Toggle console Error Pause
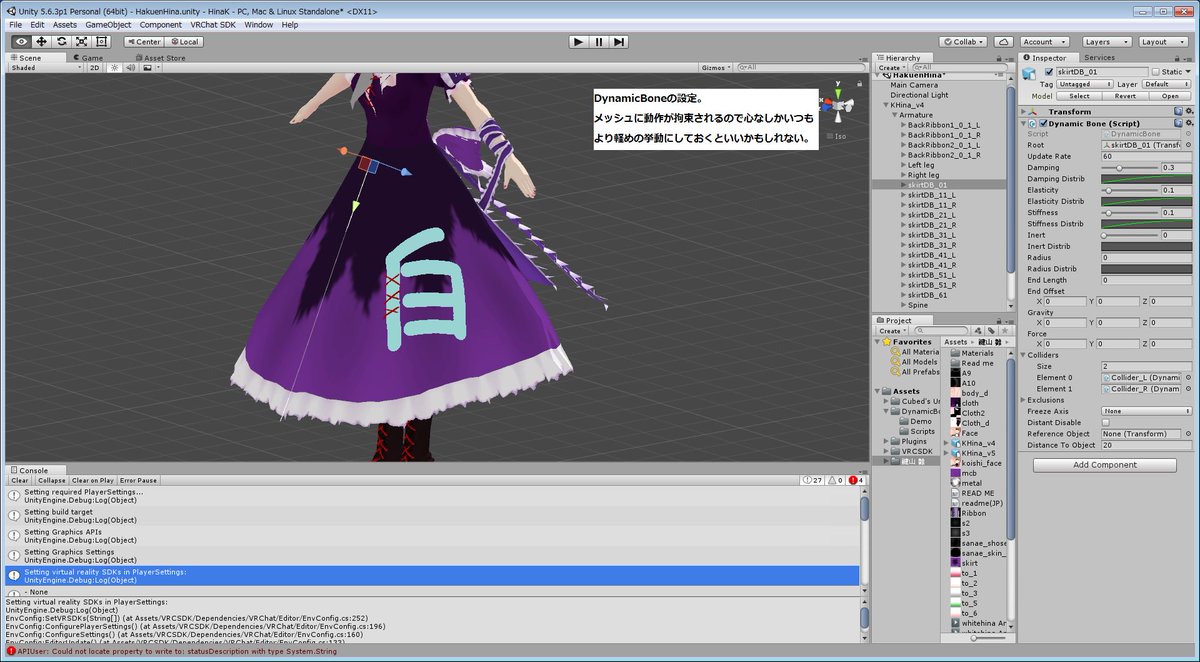This screenshot has width=1200, height=662. [x=139, y=480]
